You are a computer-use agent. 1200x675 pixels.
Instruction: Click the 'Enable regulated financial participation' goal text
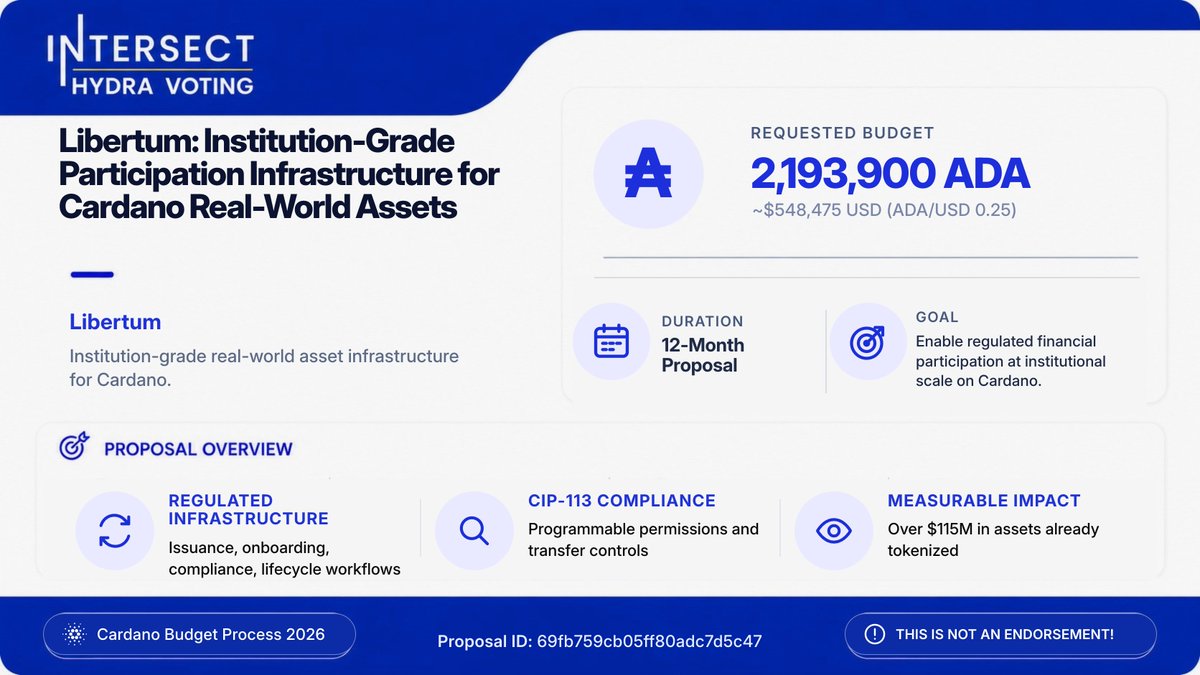coord(1011,362)
